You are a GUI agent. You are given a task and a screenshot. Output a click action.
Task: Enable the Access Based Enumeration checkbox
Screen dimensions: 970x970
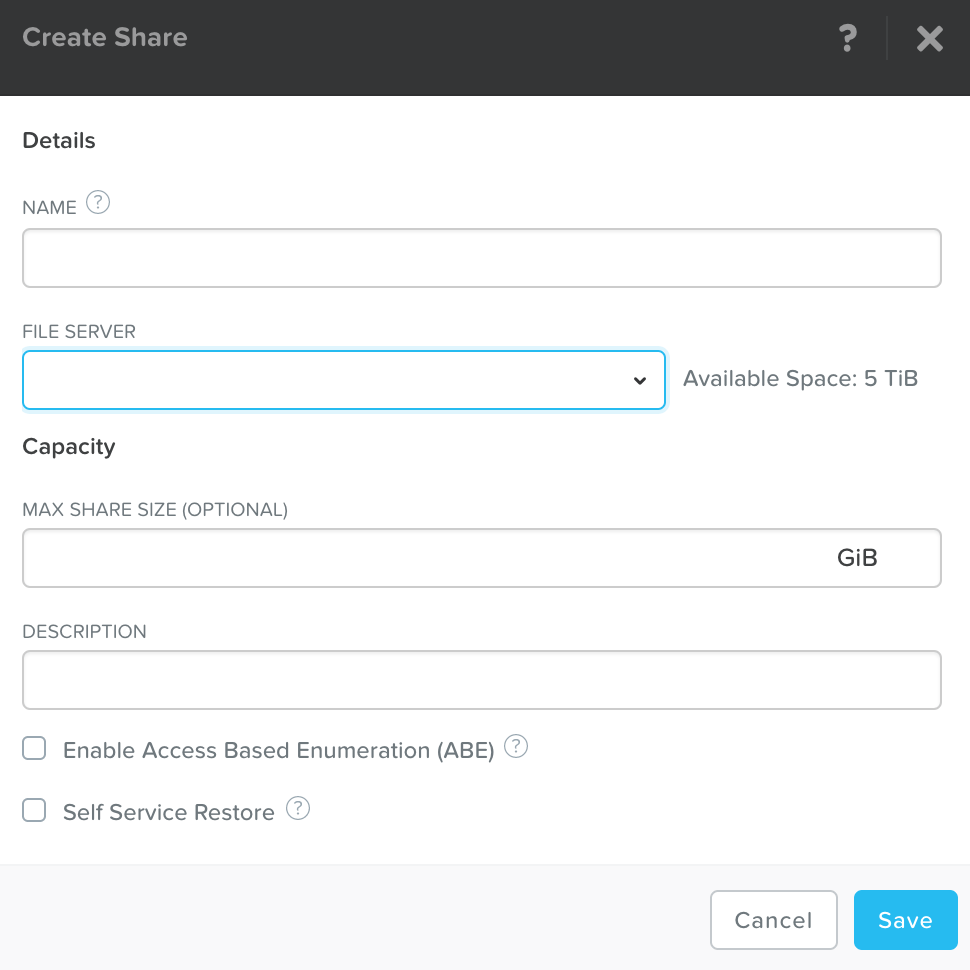[35, 749]
